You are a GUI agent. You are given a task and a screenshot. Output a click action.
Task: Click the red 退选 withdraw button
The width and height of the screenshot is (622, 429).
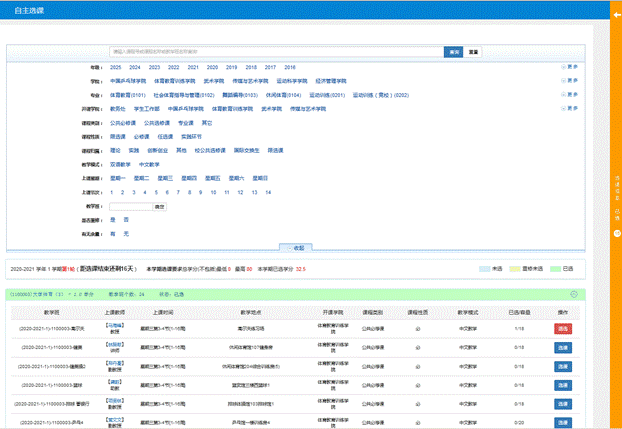pos(562,328)
